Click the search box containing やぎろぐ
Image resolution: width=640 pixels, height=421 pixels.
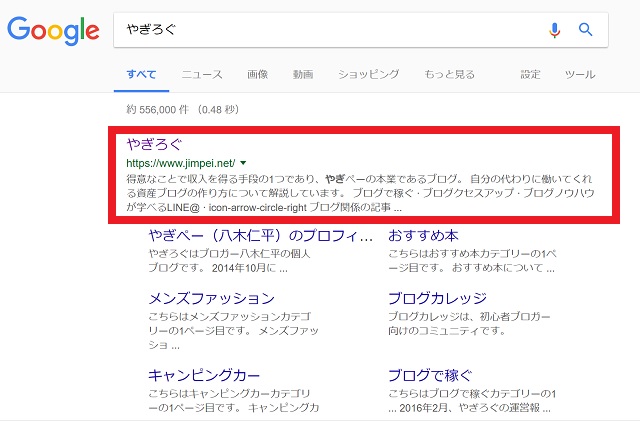330,30
